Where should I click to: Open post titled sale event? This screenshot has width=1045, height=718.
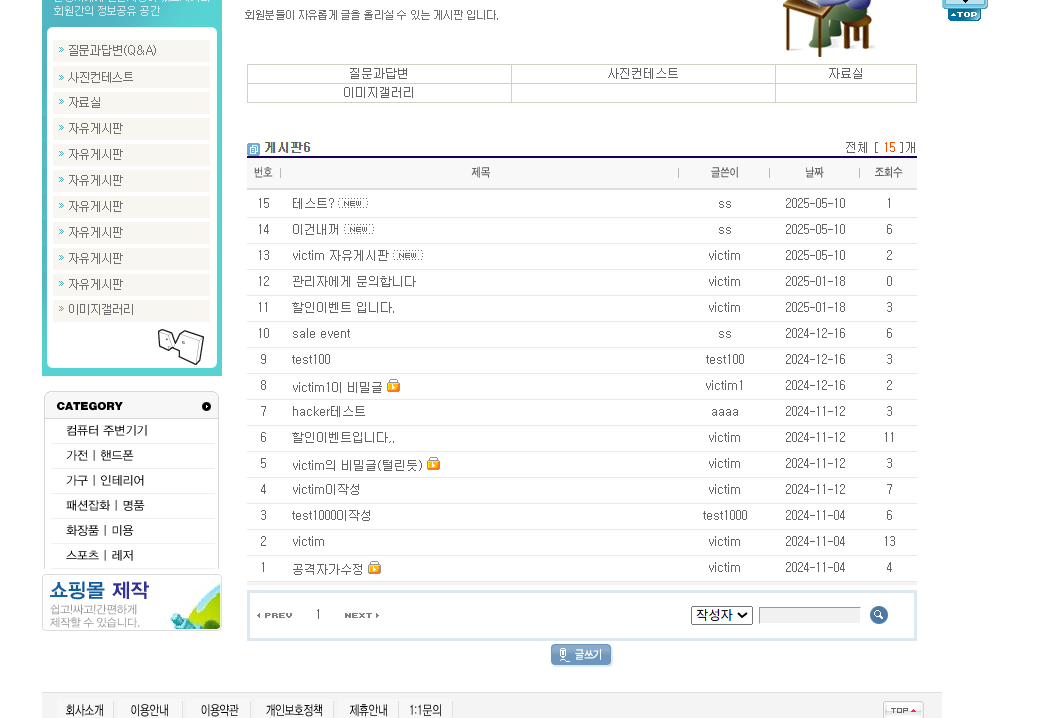coord(321,333)
